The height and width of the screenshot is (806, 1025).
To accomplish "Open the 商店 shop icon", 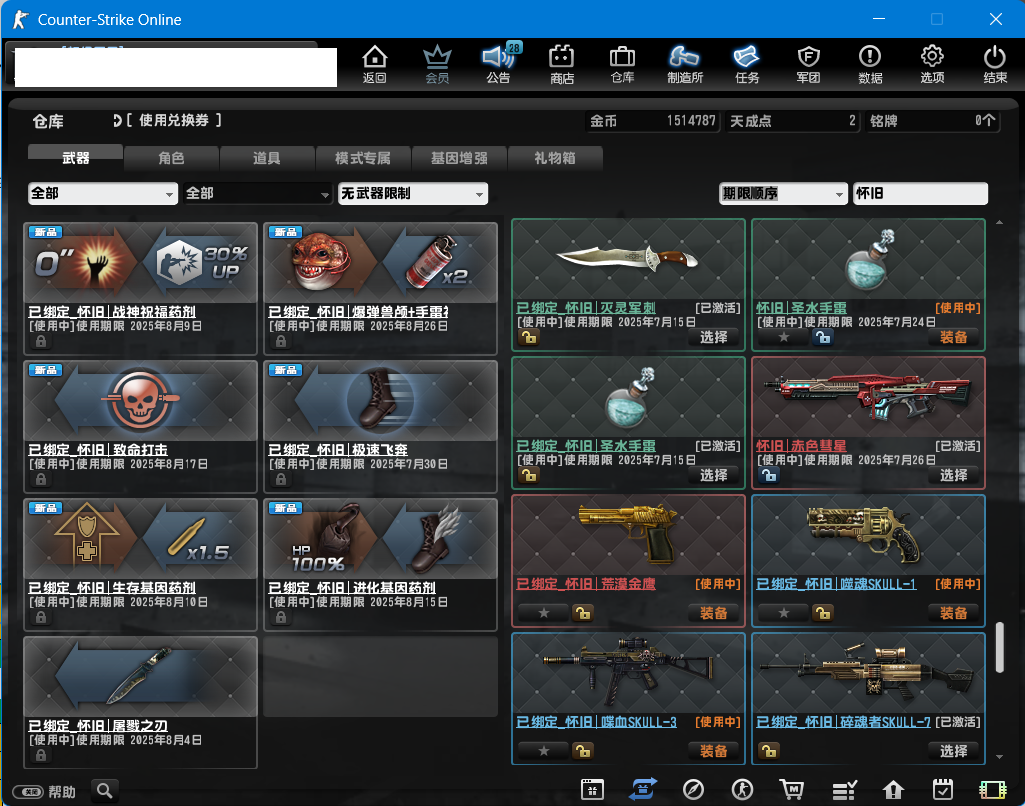I will (562, 63).
